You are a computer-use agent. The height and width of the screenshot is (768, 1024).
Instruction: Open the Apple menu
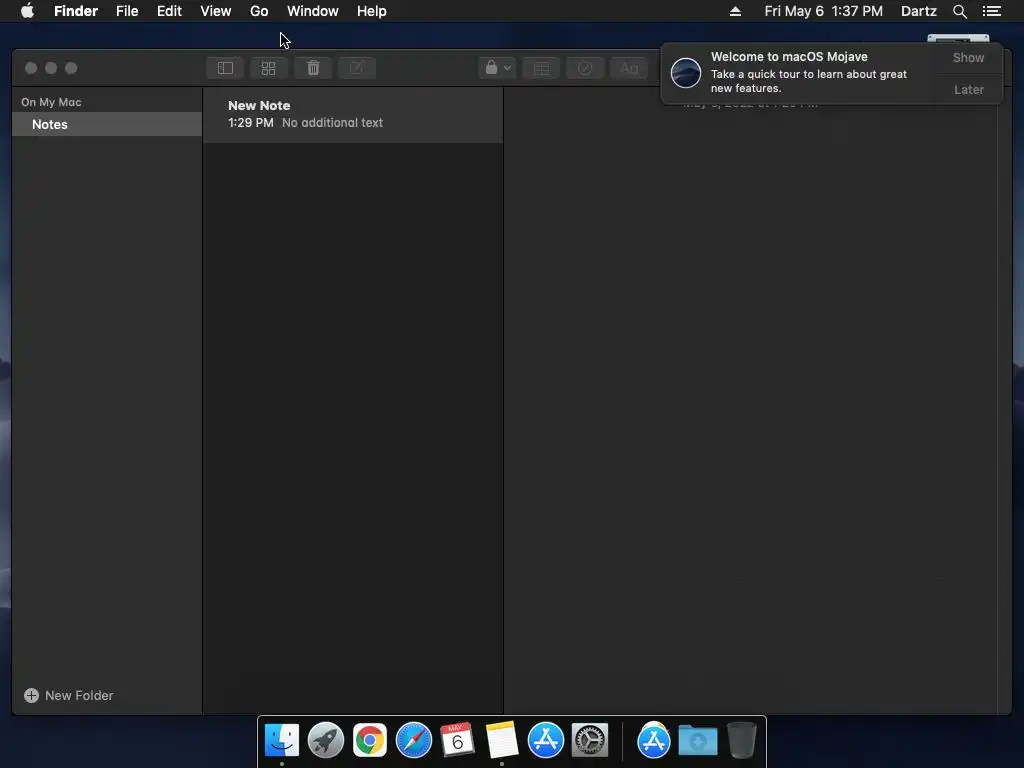[x=27, y=11]
